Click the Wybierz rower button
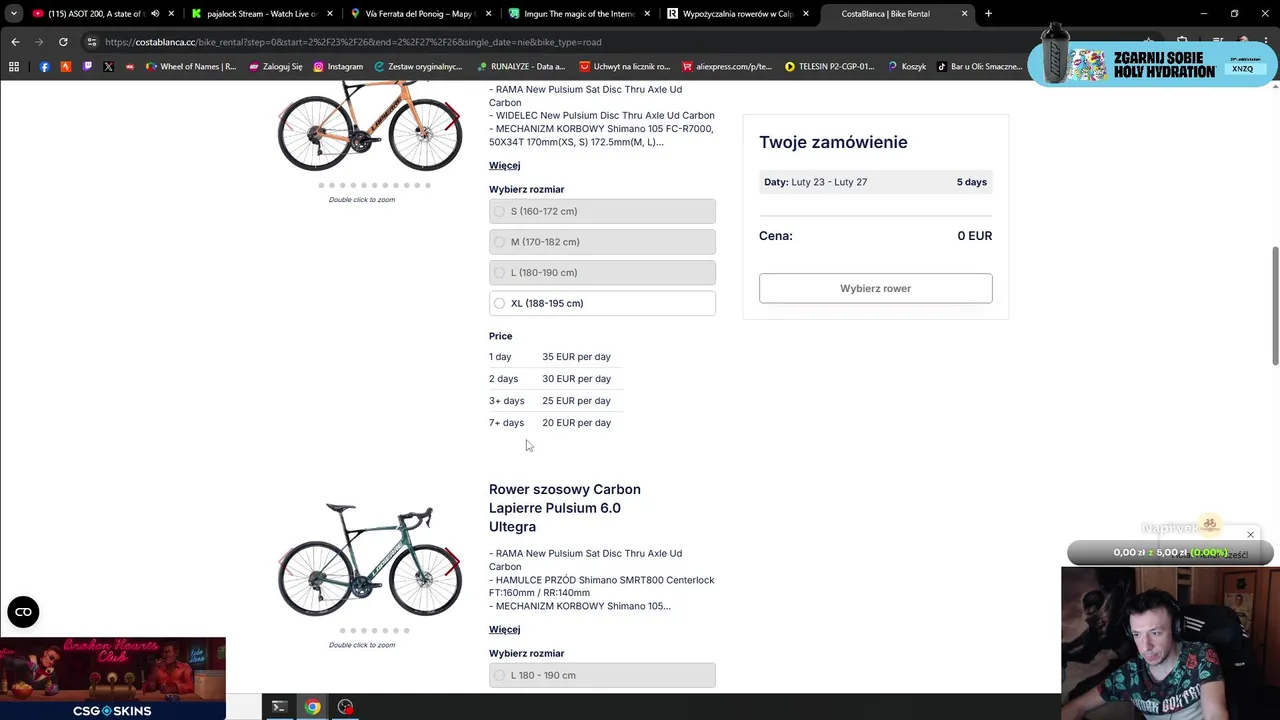Screen dimensions: 1280x720 [x=875, y=288]
